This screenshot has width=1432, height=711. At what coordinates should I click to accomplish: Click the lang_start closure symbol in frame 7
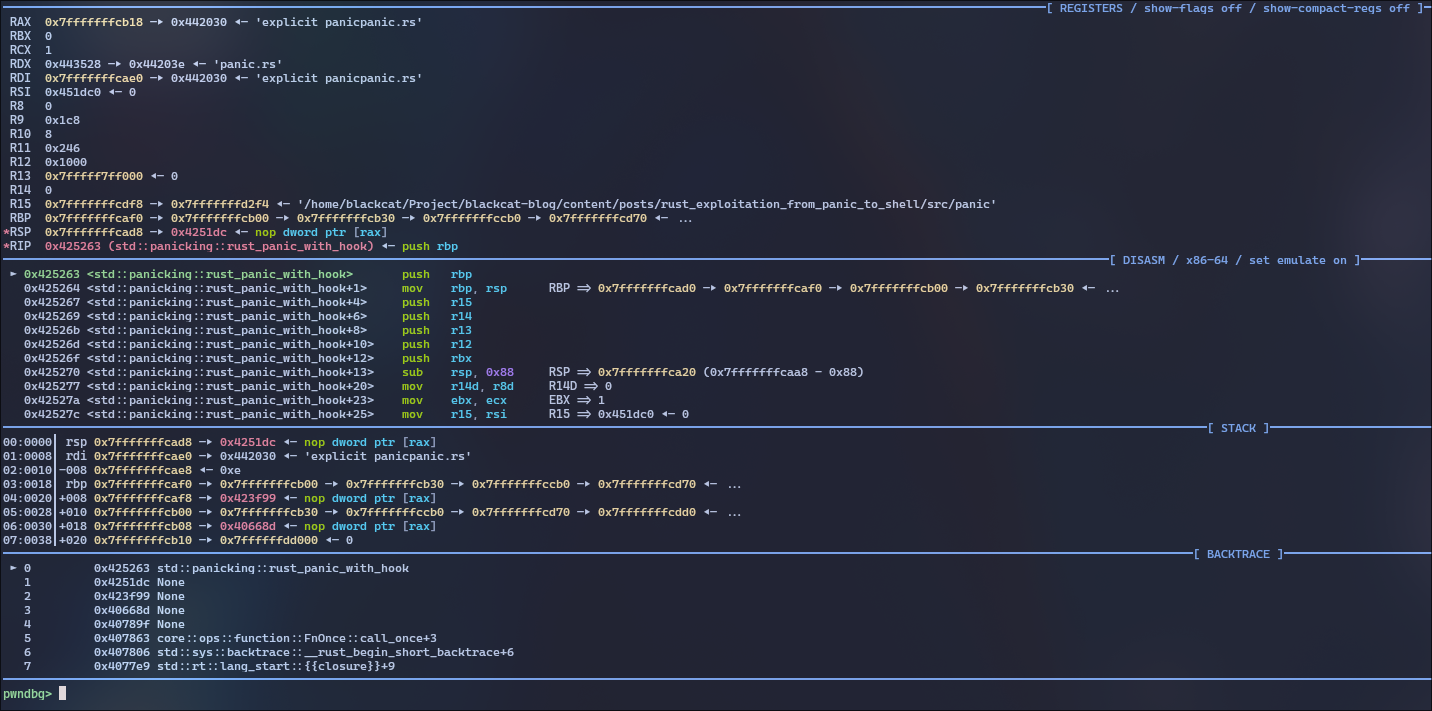coord(275,666)
